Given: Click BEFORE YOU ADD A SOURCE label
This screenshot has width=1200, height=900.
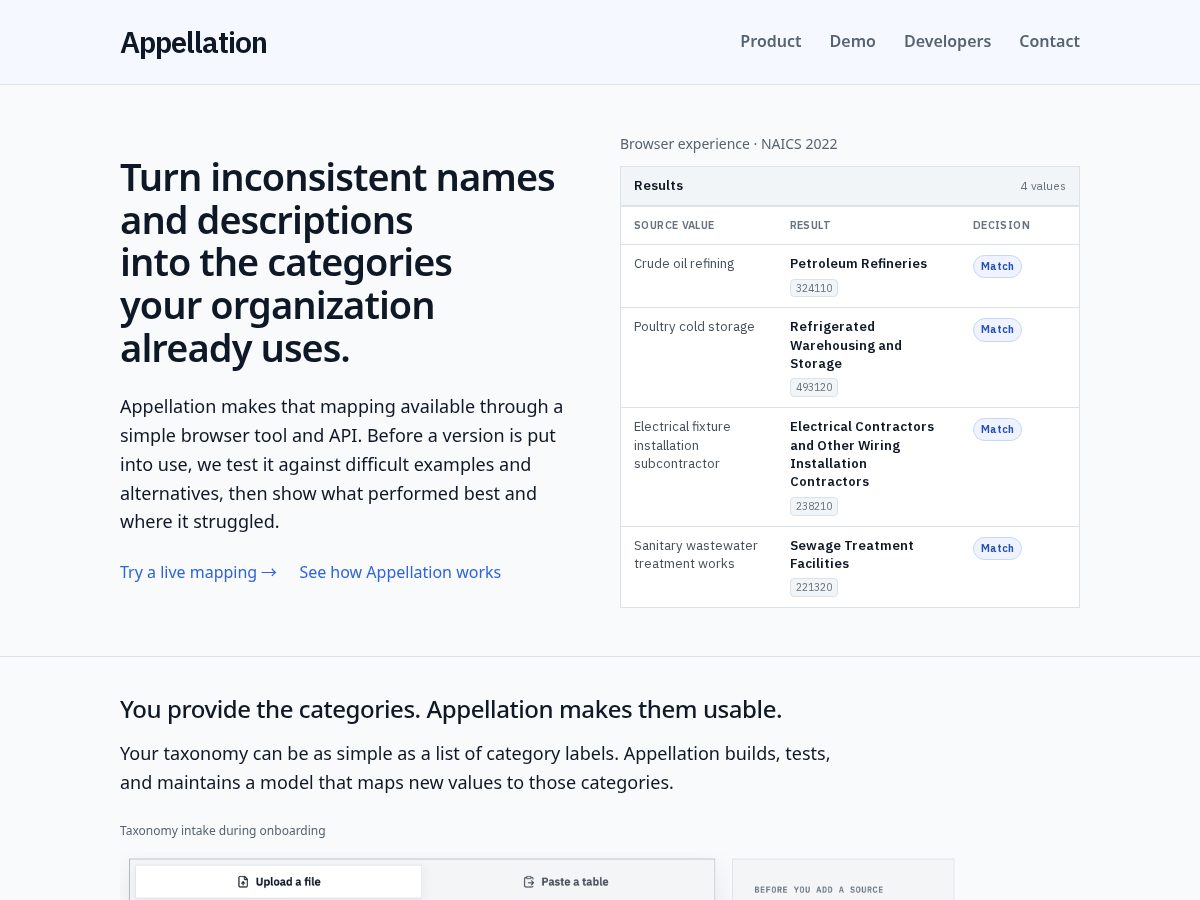Looking at the screenshot, I should pos(819,889).
